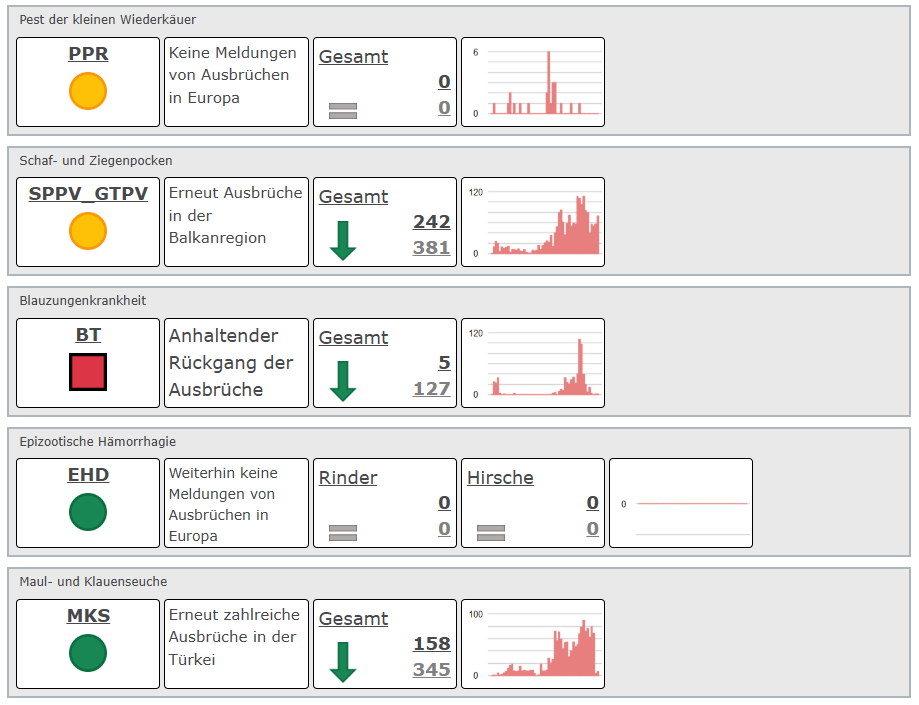919x705 pixels.
Task: Click the orange status circle under SPPV_GTPV
Action: (x=88, y=231)
